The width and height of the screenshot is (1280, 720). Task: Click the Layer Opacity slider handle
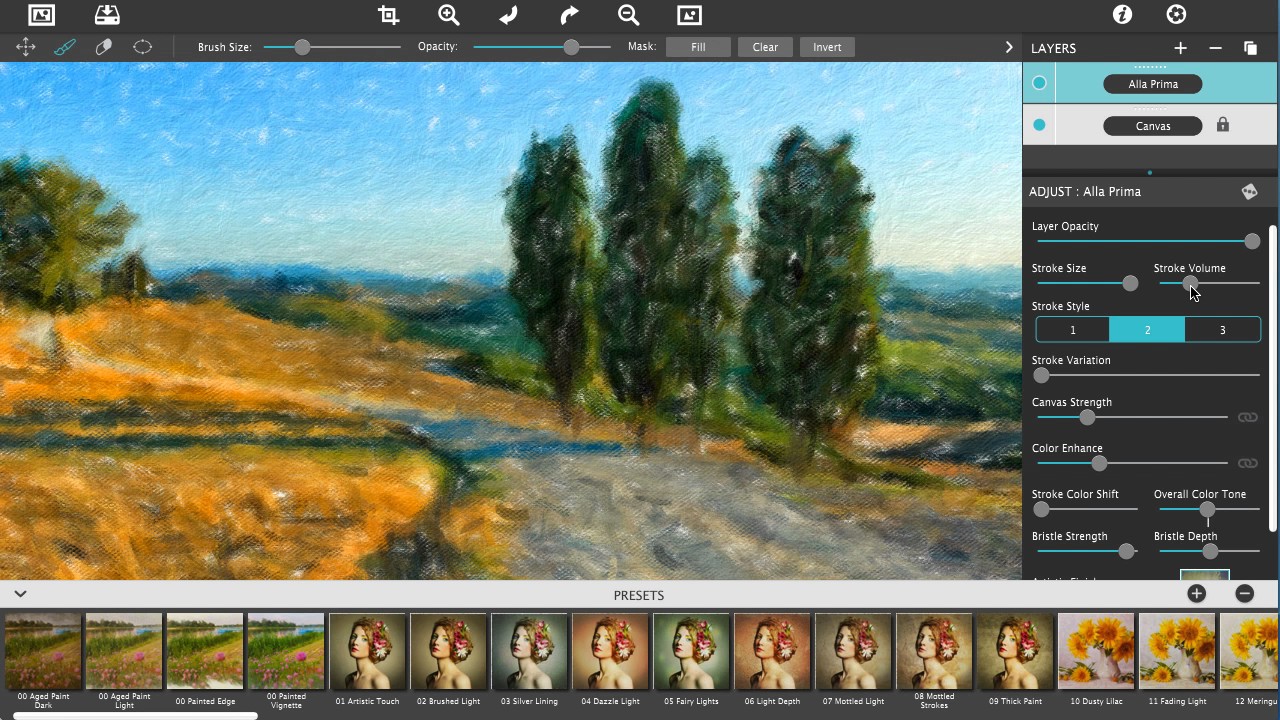[1252, 241]
